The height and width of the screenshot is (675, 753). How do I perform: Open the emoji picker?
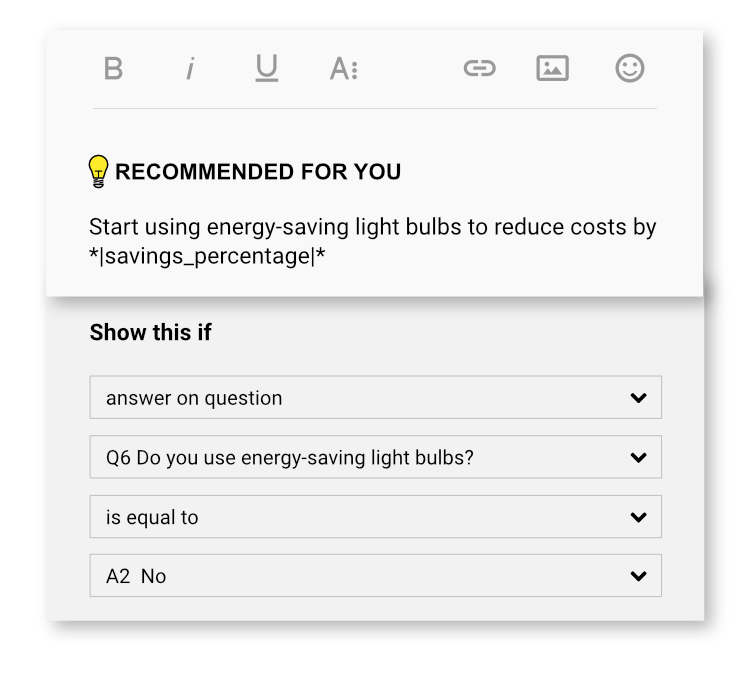[x=629, y=68]
